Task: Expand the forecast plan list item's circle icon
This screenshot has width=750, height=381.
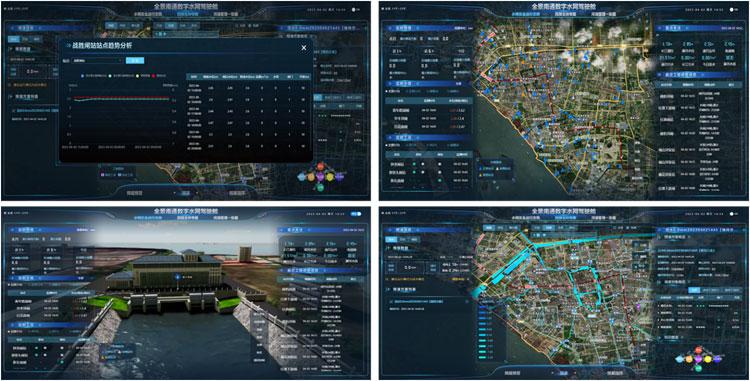Action: 466,301
